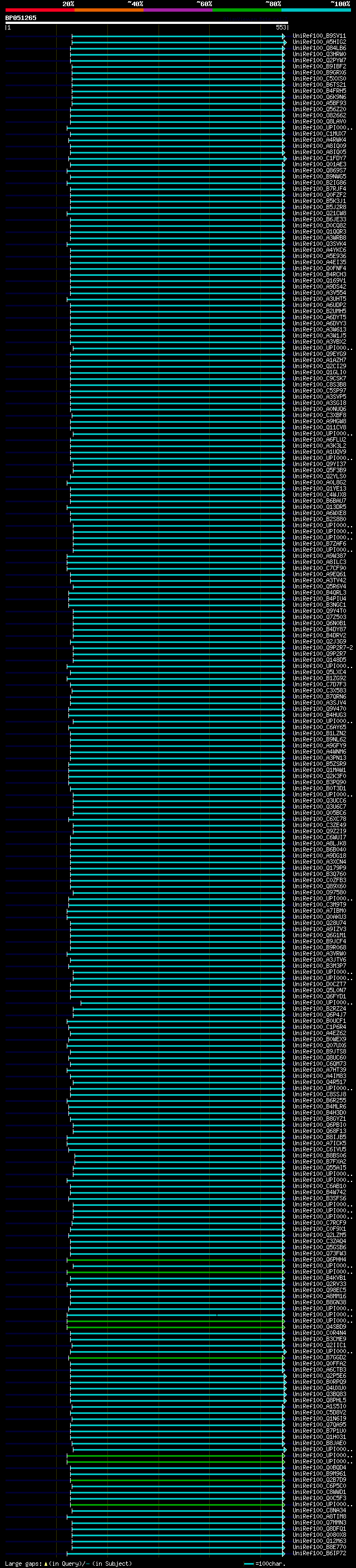Click hit label UniRef100_C1FDY7
This screenshot has width=356, height=1568.
point(319,159)
